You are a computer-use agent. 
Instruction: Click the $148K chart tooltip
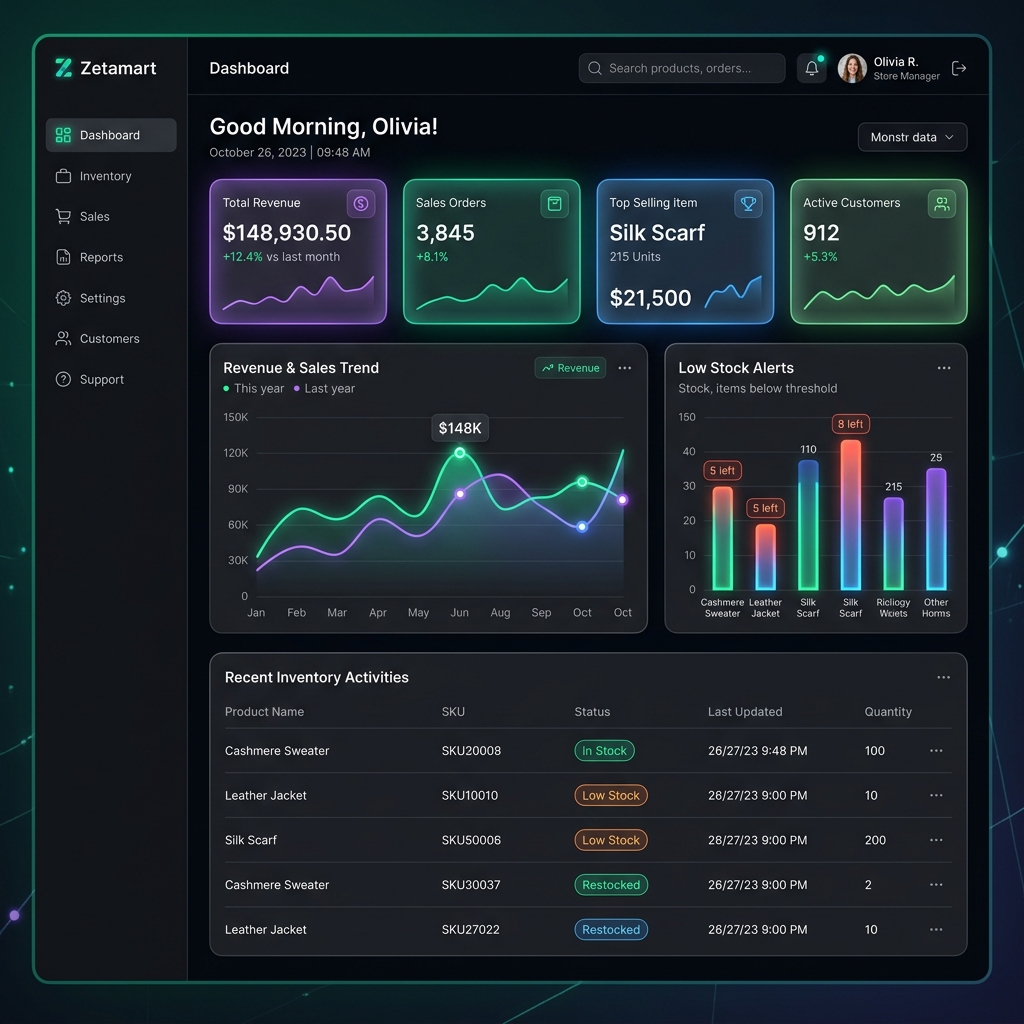(x=460, y=428)
